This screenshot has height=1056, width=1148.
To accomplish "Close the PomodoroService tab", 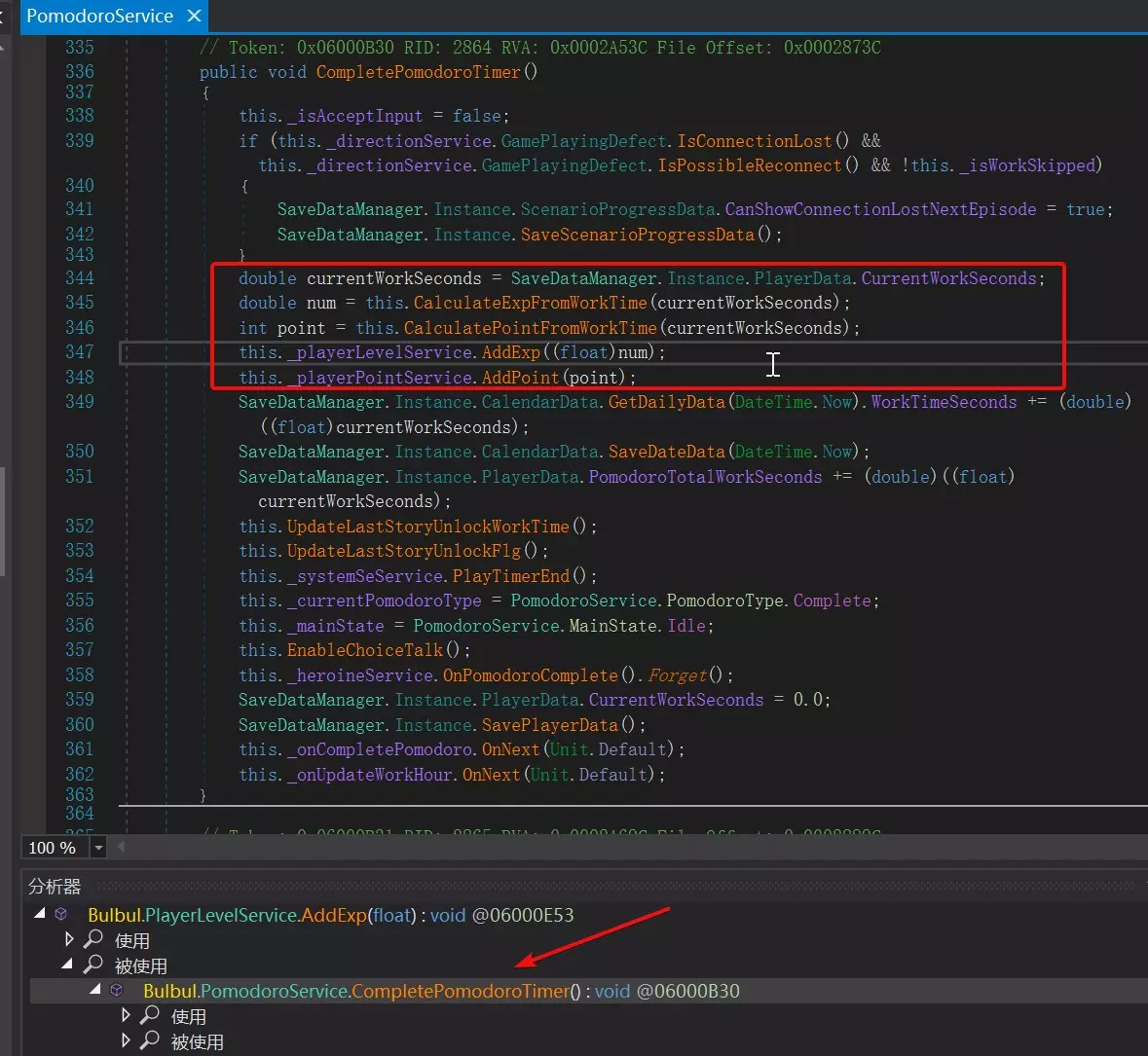I will tap(194, 16).
